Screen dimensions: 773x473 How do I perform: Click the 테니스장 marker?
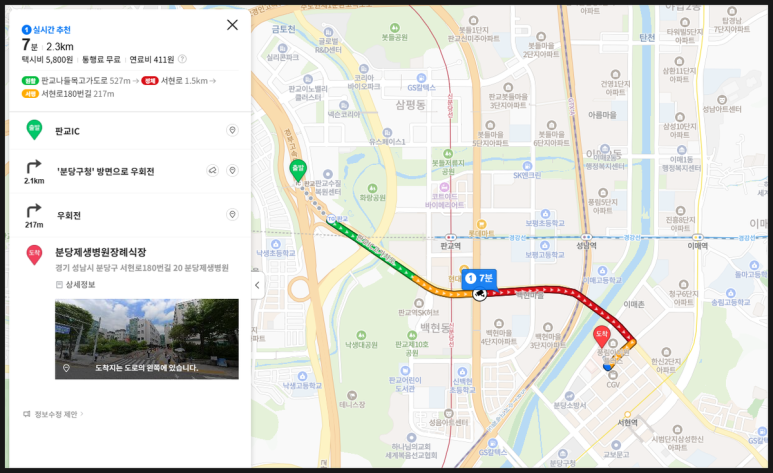352,396
